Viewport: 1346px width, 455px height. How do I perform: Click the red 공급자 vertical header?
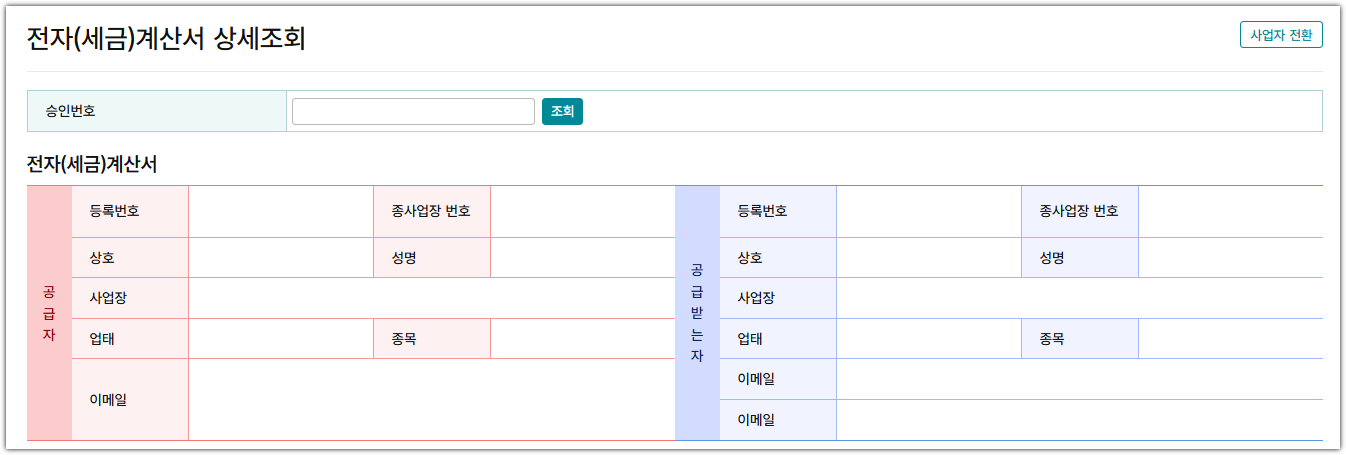(49, 313)
